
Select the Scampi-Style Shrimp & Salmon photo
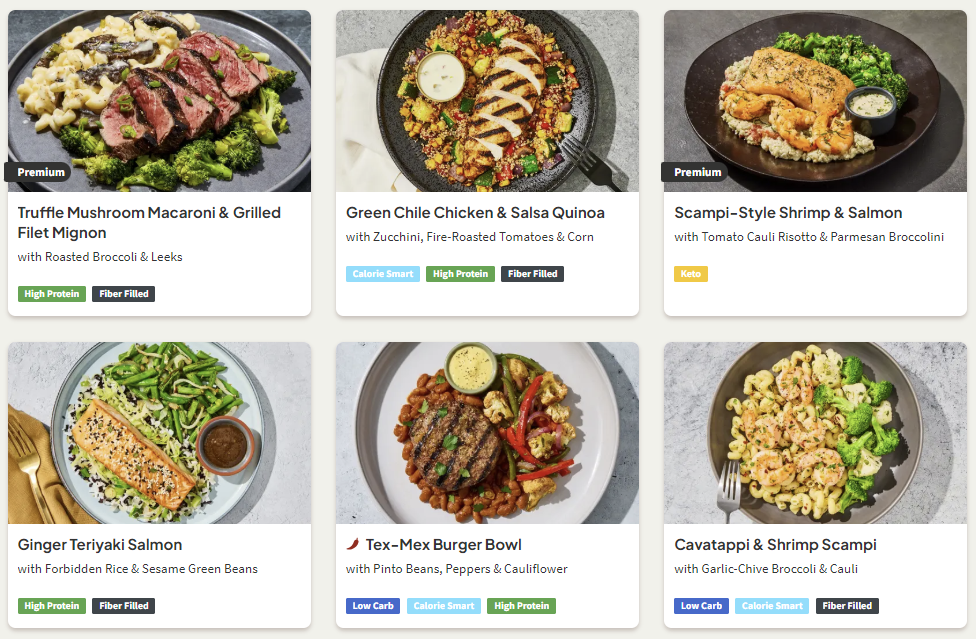[815, 100]
